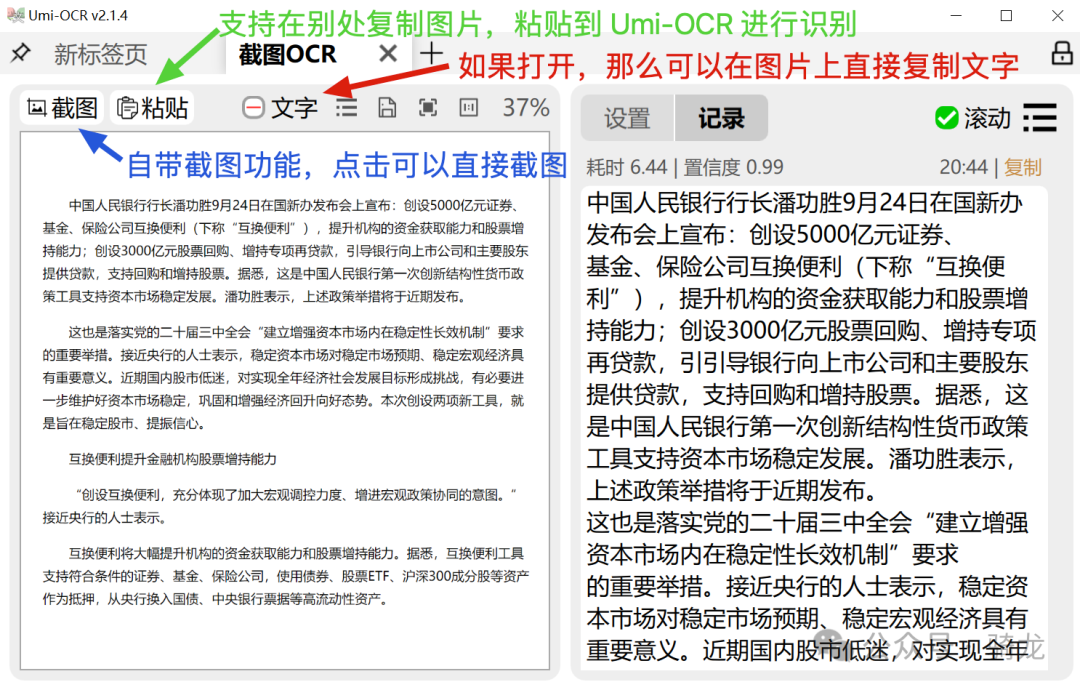The image size is (1080, 690).
Task: Select the 截图OCR tab
Action: tap(287, 54)
